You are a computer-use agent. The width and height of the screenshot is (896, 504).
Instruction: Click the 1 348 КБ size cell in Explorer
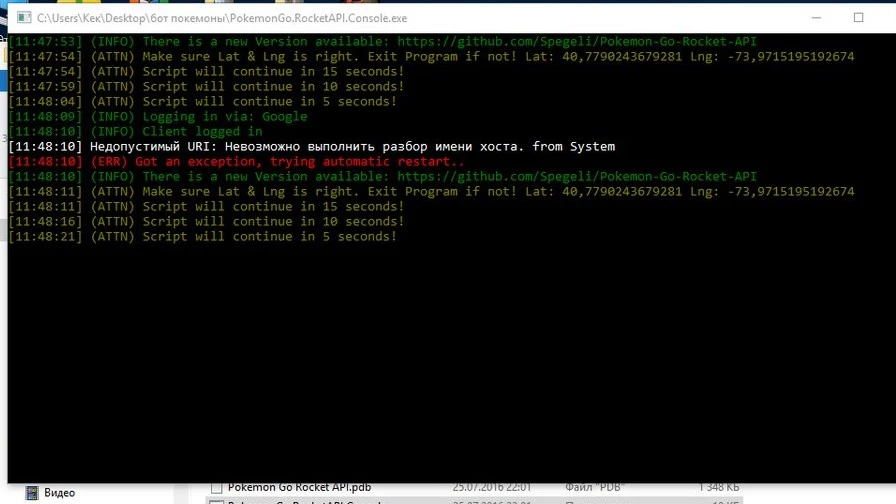[718, 487]
